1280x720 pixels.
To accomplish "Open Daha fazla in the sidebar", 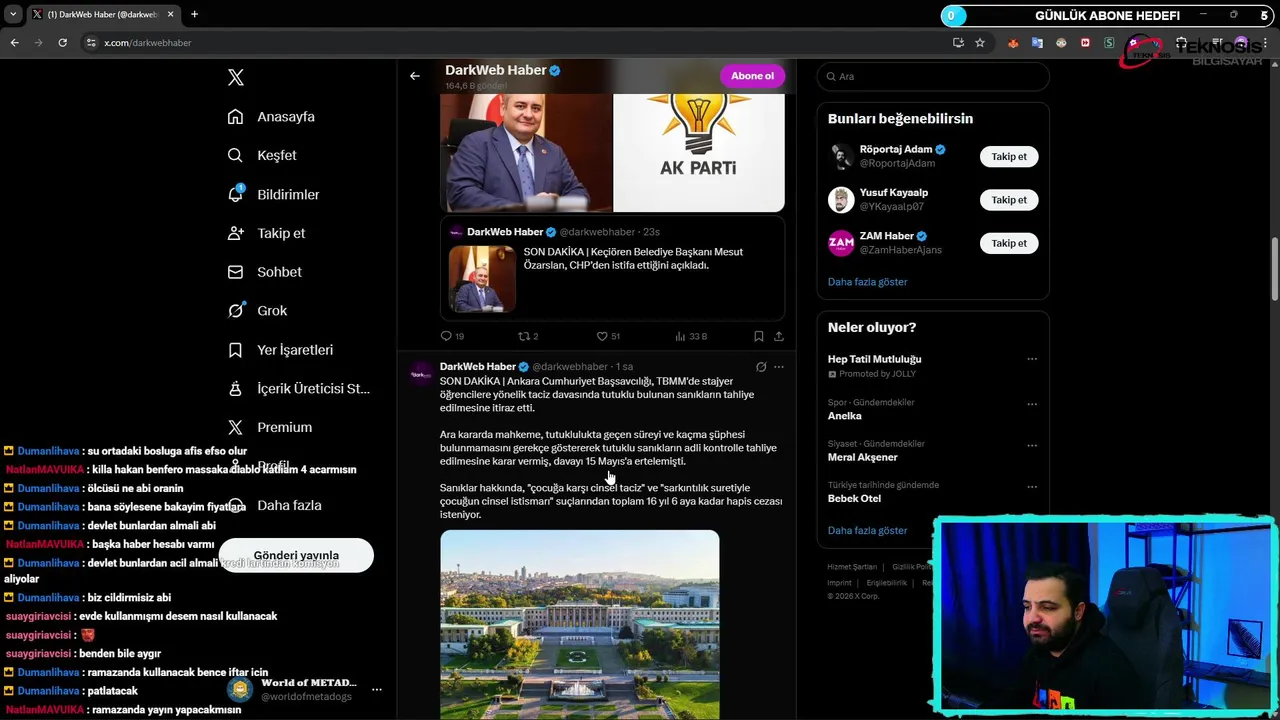I will coord(275,506).
